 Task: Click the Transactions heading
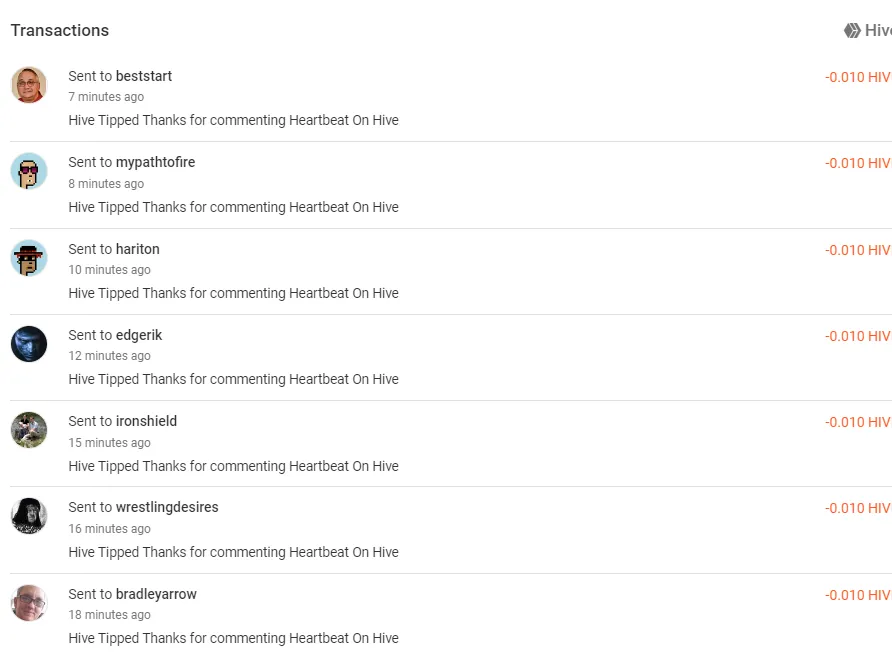60,30
